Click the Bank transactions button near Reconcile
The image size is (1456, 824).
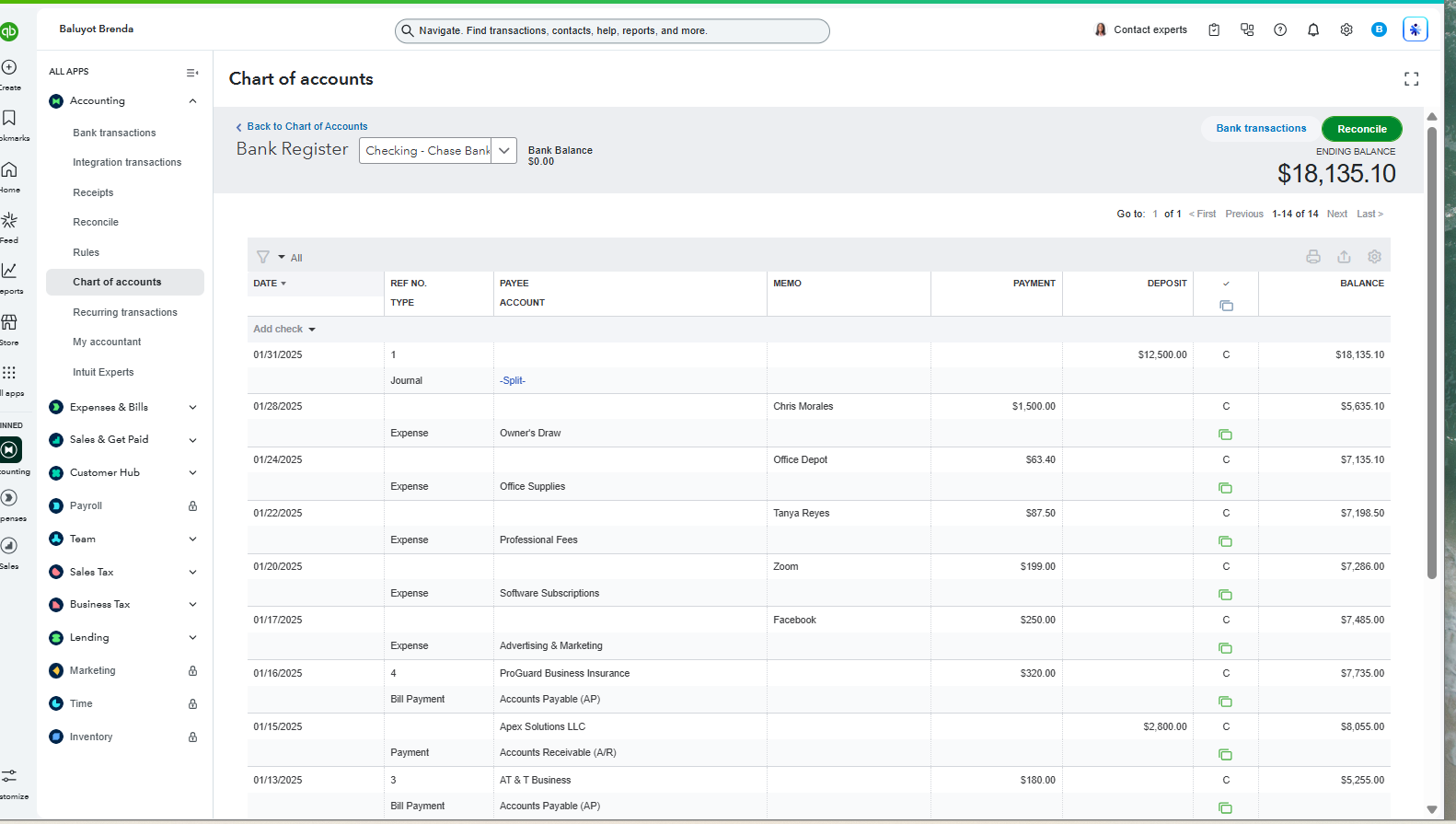coord(1261,128)
